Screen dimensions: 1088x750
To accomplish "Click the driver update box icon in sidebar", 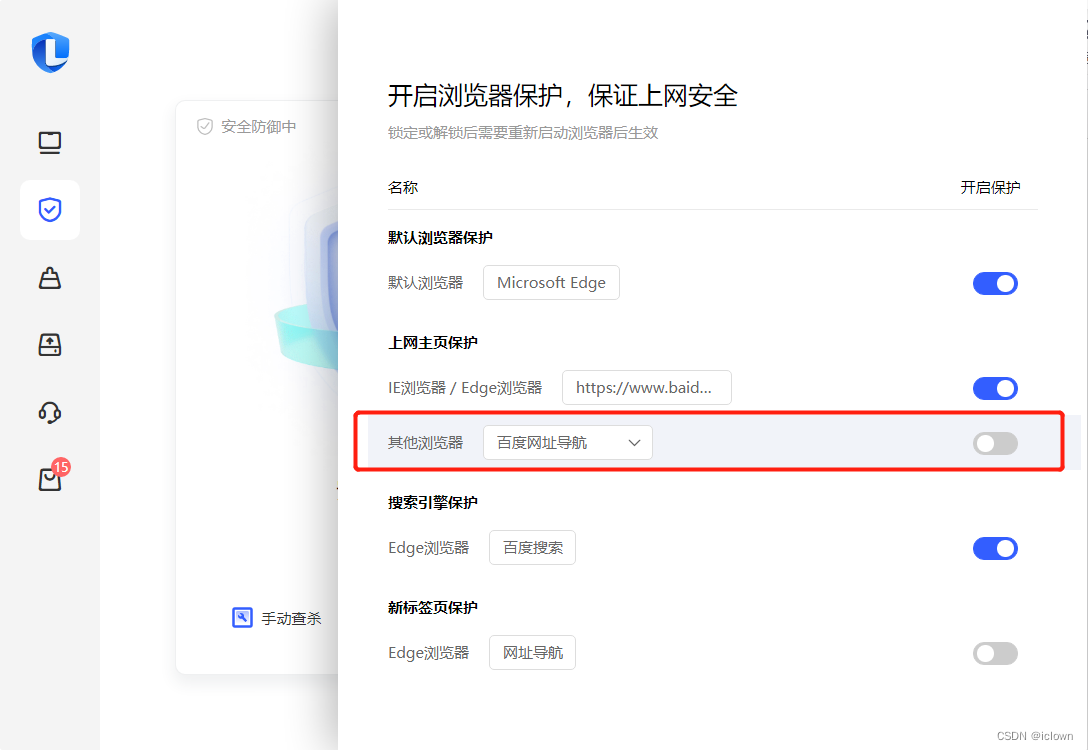I will point(49,344).
